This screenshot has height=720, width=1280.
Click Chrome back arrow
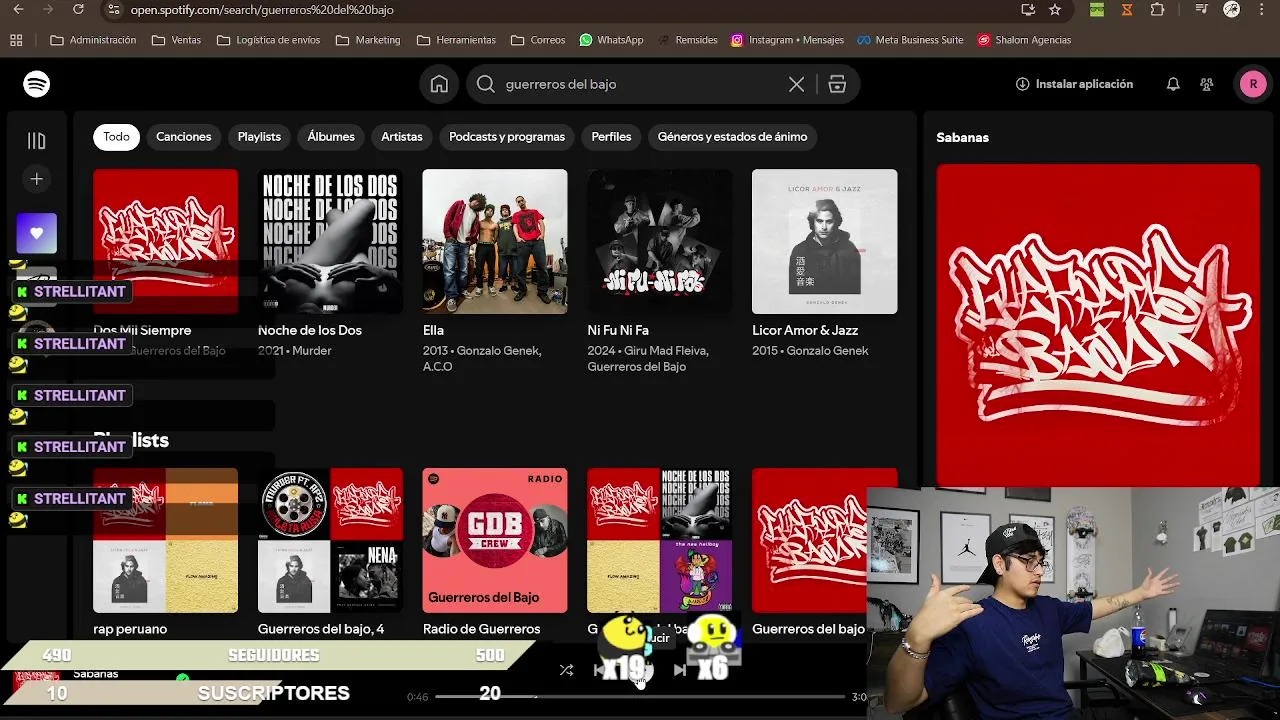[18, 10]
